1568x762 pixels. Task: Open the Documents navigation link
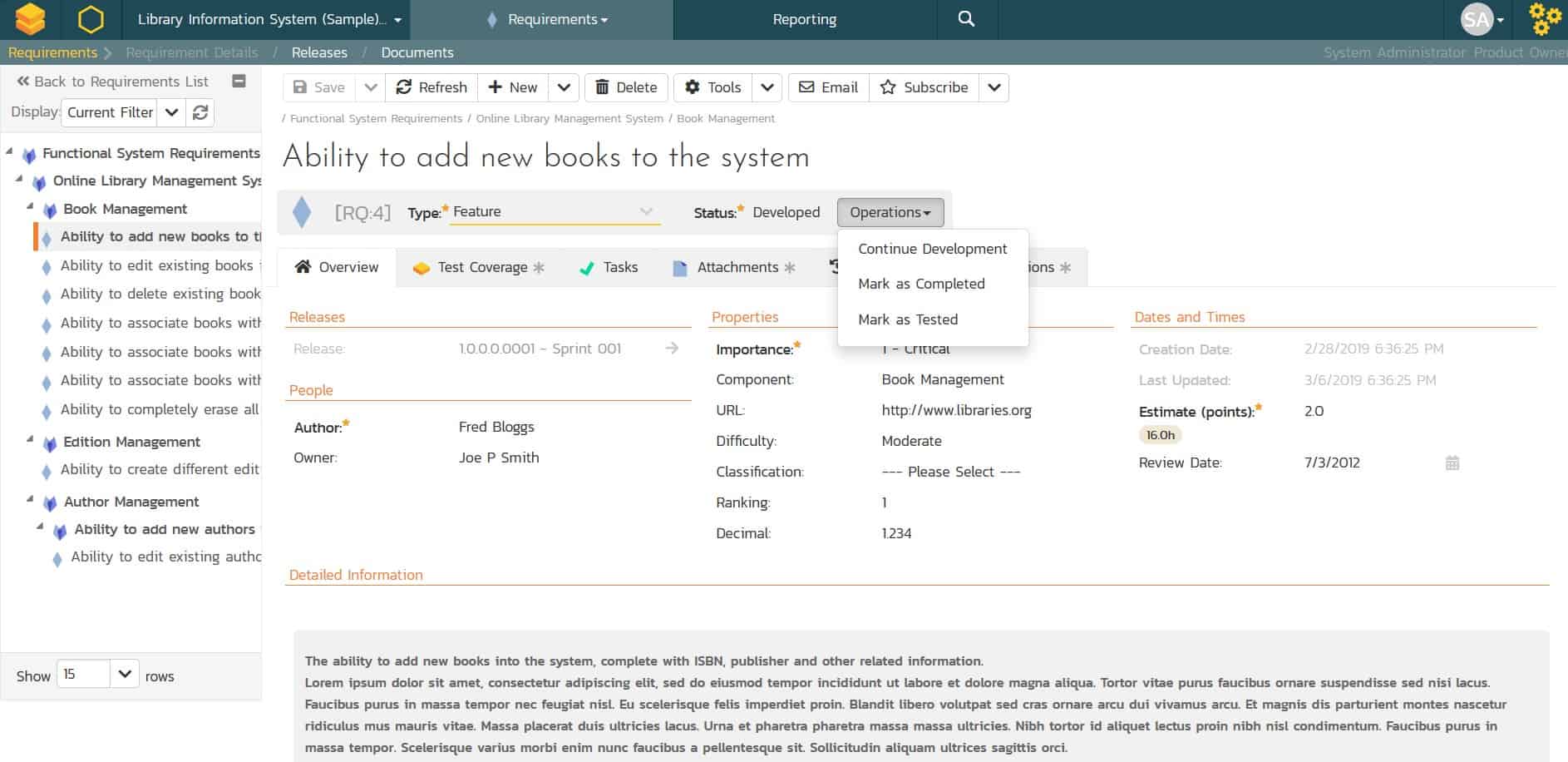click(x=417, y=52)
